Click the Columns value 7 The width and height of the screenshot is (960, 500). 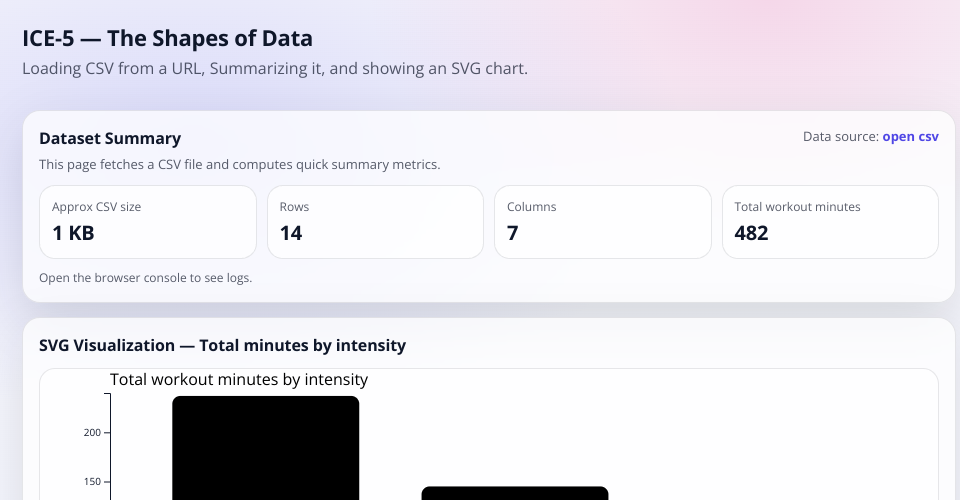513,233
